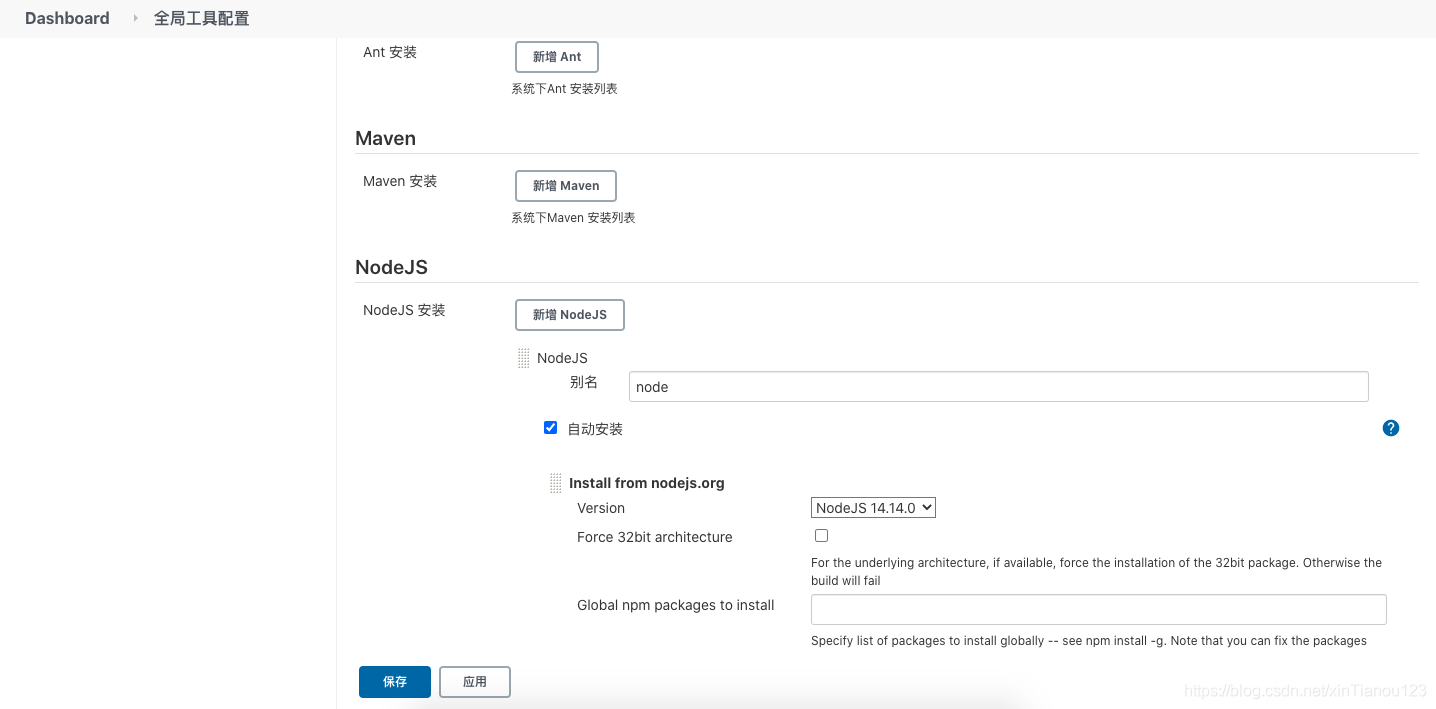Click the drag handle beside Install from nodejs.org

coord(556,483)
